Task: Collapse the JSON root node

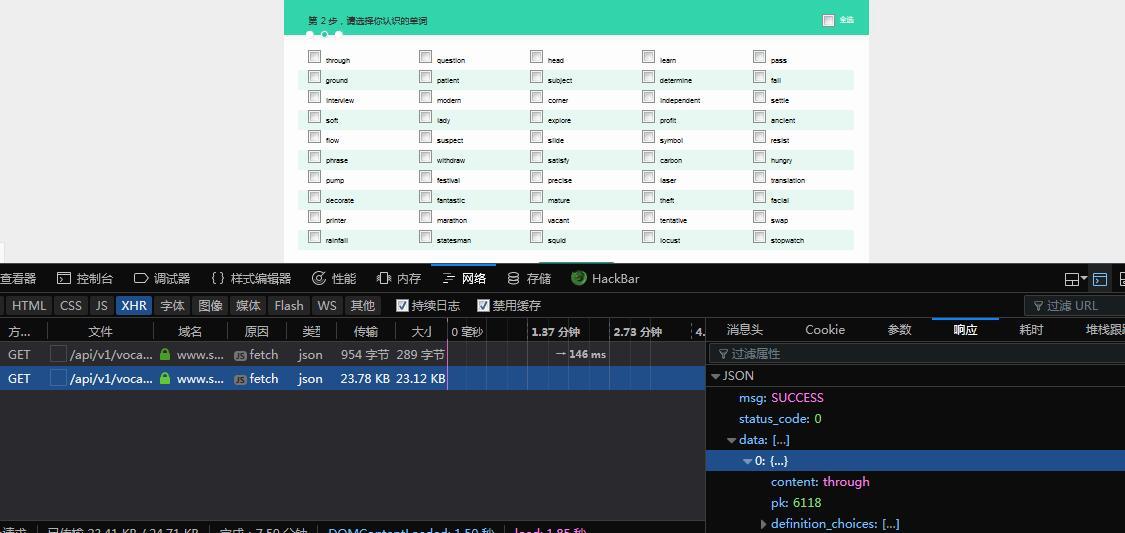Action: 715,376
